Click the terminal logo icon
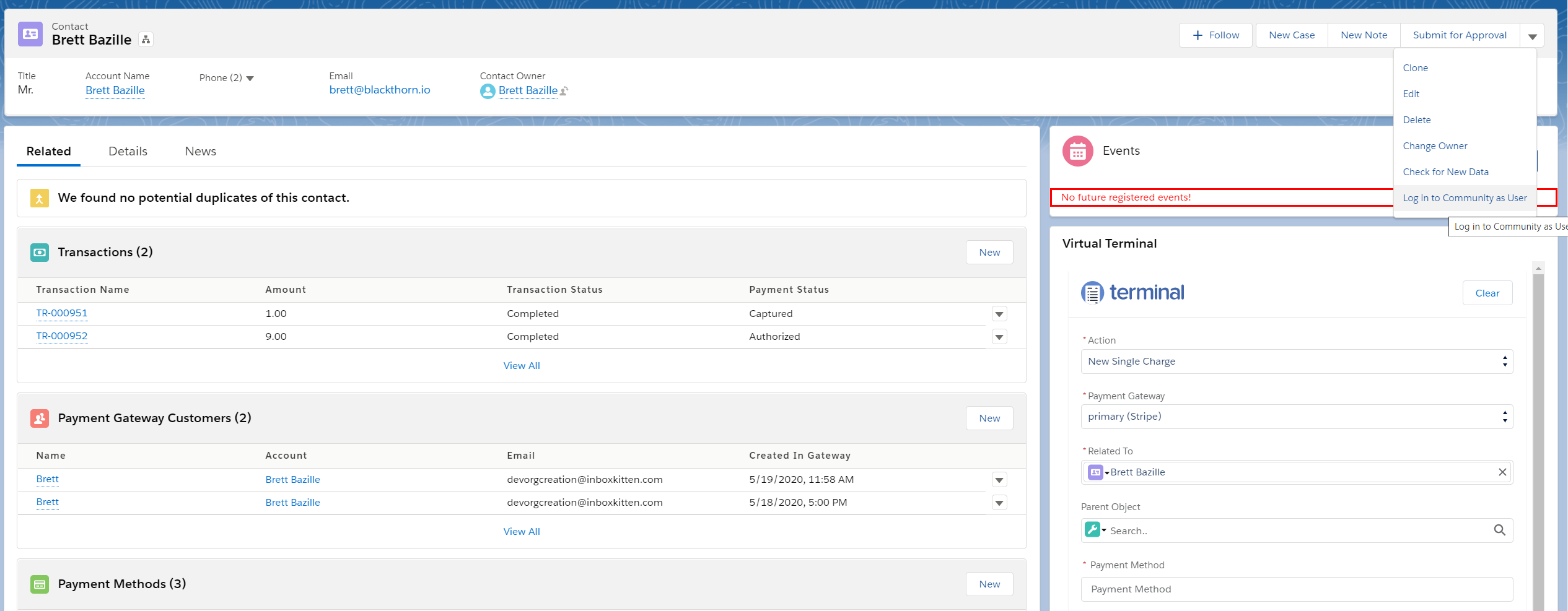1568x611 pixels. 1092,292
